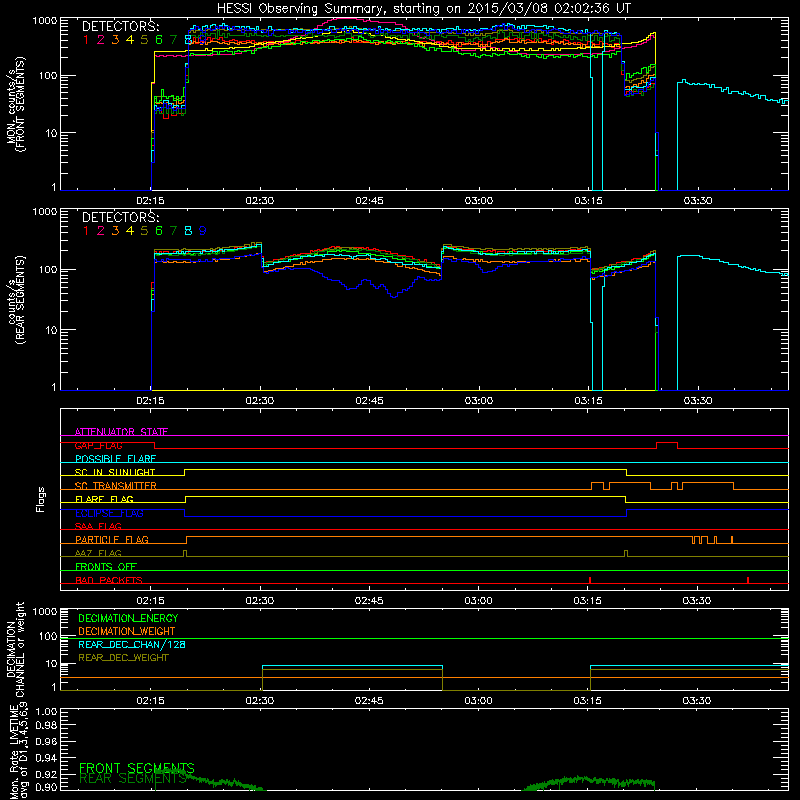Click the DECIMATION_ENERGY legend entry

pos(128,618)
